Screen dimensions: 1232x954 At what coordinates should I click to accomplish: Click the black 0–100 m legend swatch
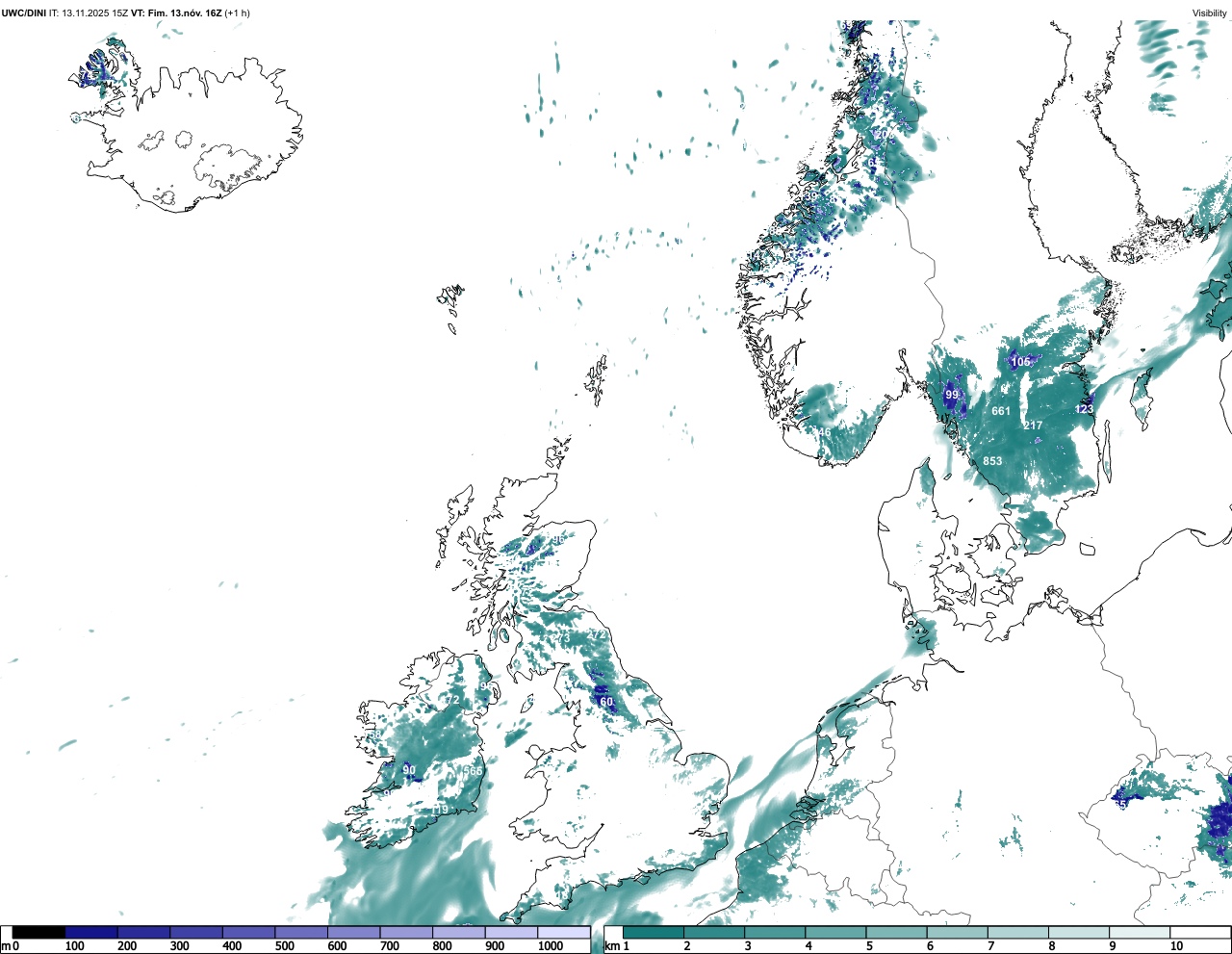pyautogui.click(x=38, y=932)
